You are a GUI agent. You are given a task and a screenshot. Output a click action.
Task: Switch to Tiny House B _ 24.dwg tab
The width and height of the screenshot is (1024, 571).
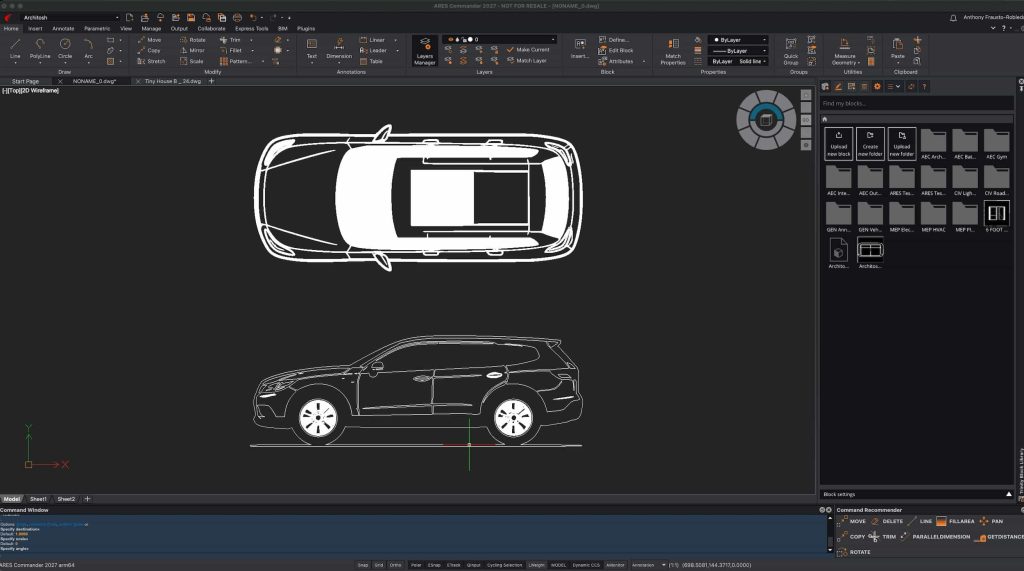pyautogui.click(x=172, y=82)
